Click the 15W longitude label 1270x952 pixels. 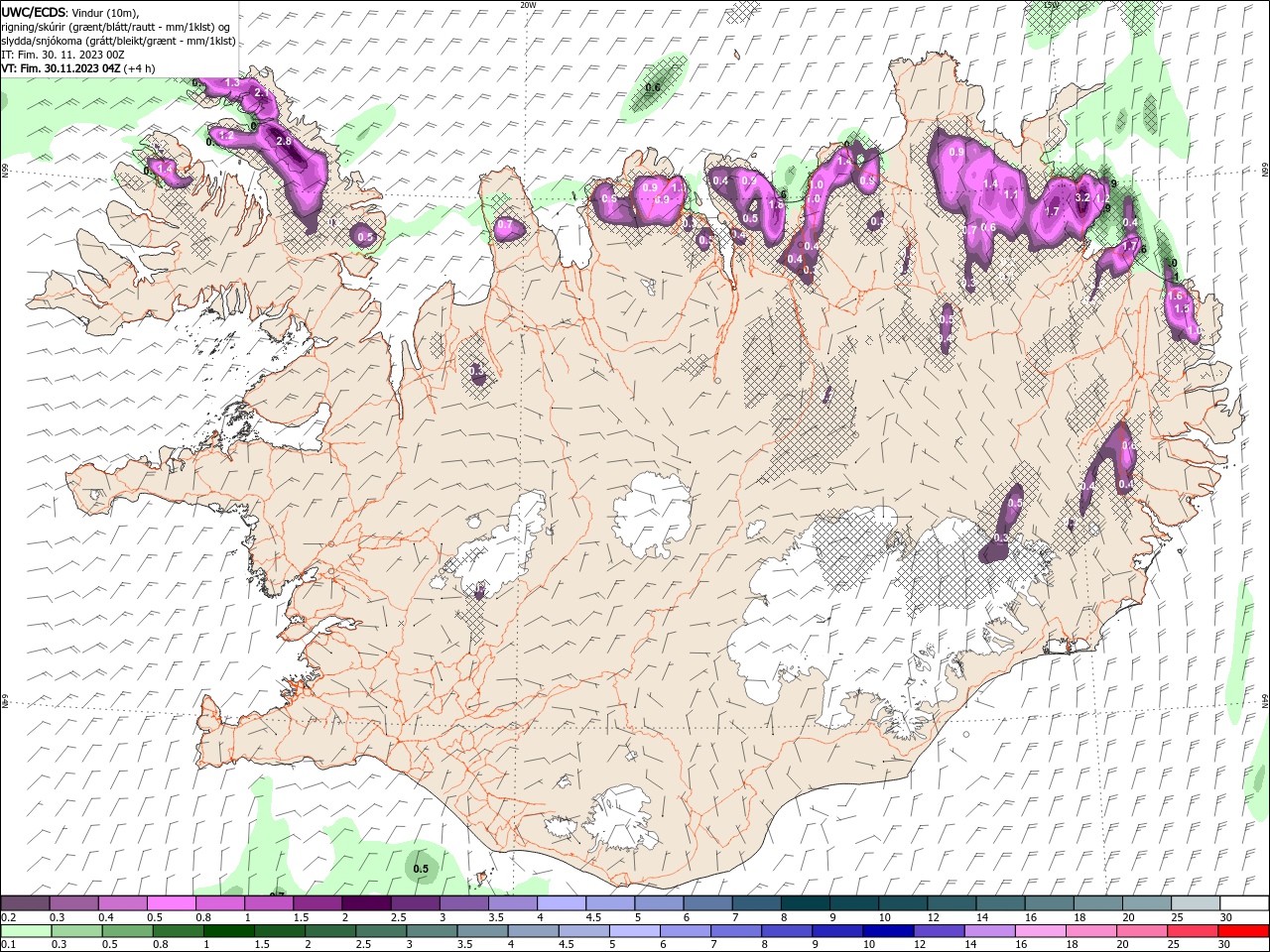[1052, 5]
